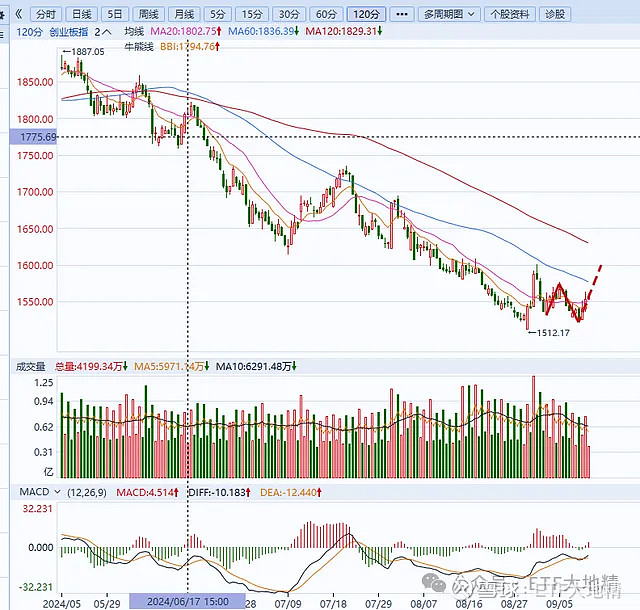Viewport: 640px width, 610px height.
Task: Click the up caret beside 创业板指 2
Action: click(108, 33)
